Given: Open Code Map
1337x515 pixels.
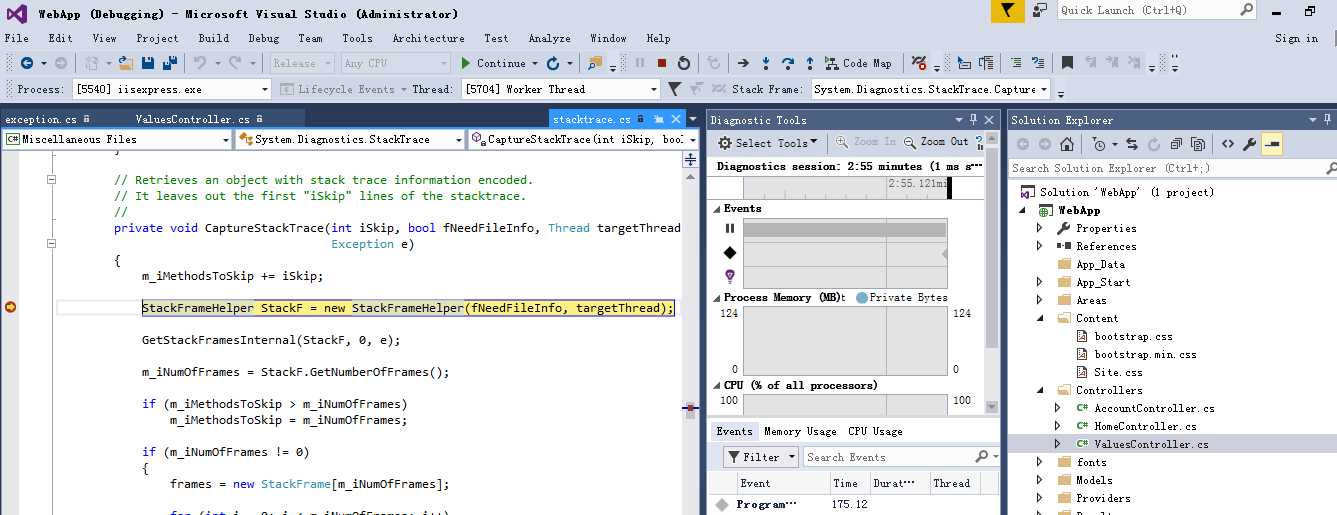Looking at the screenshot, I should pyautogui.click(x=859, y=63).
